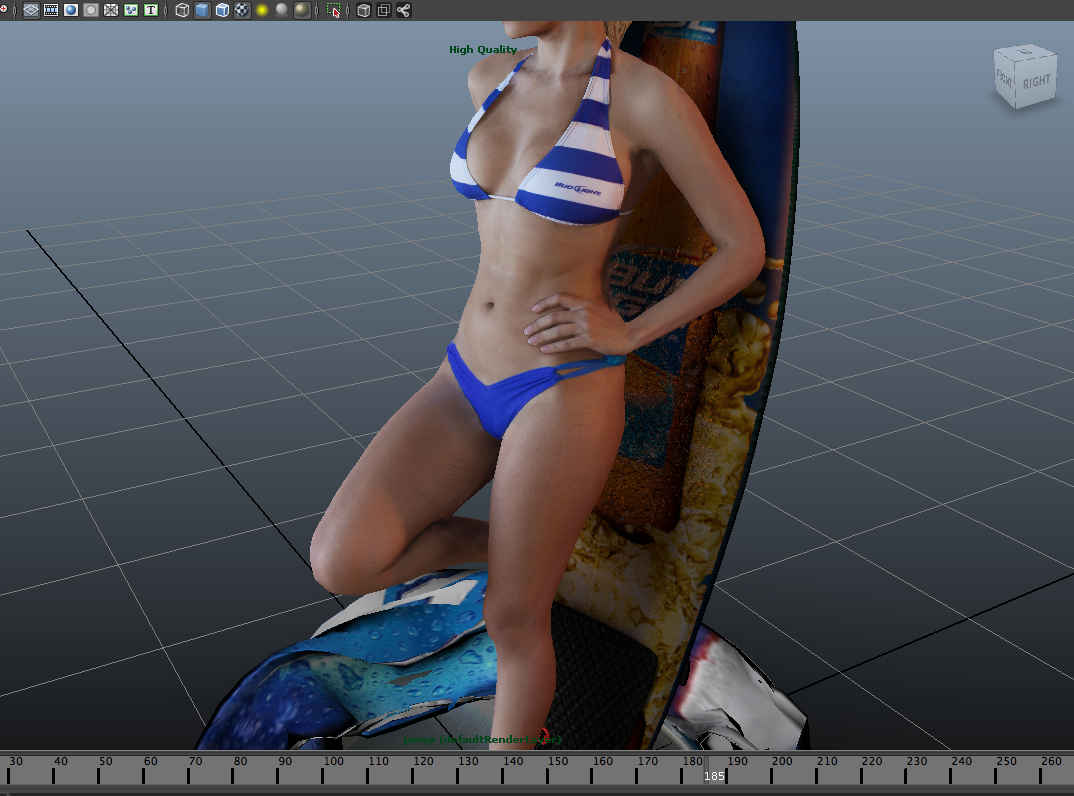
Task: Click the glossy sphere high quality icon
Action: (x=302, y=10)
